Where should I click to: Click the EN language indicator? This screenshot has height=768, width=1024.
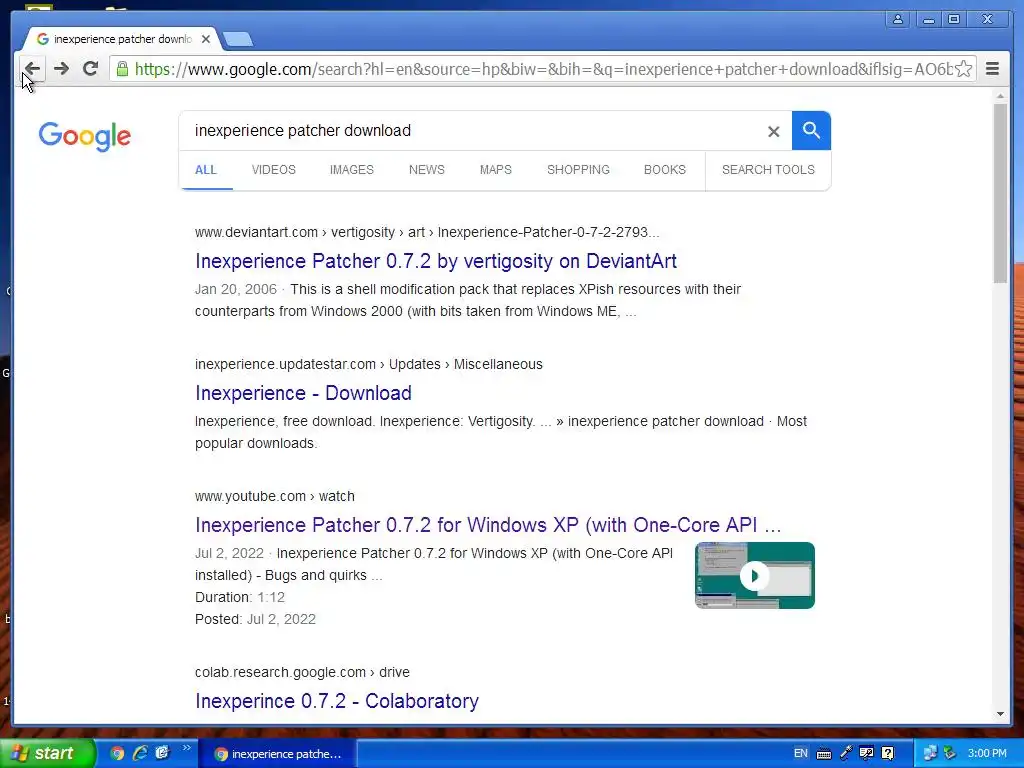pyautogui.click(x=801, y=754)
